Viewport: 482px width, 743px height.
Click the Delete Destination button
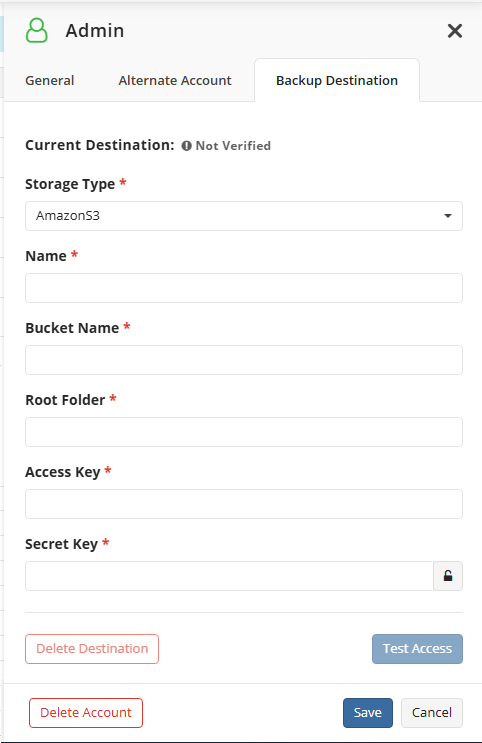click(92, 649)
